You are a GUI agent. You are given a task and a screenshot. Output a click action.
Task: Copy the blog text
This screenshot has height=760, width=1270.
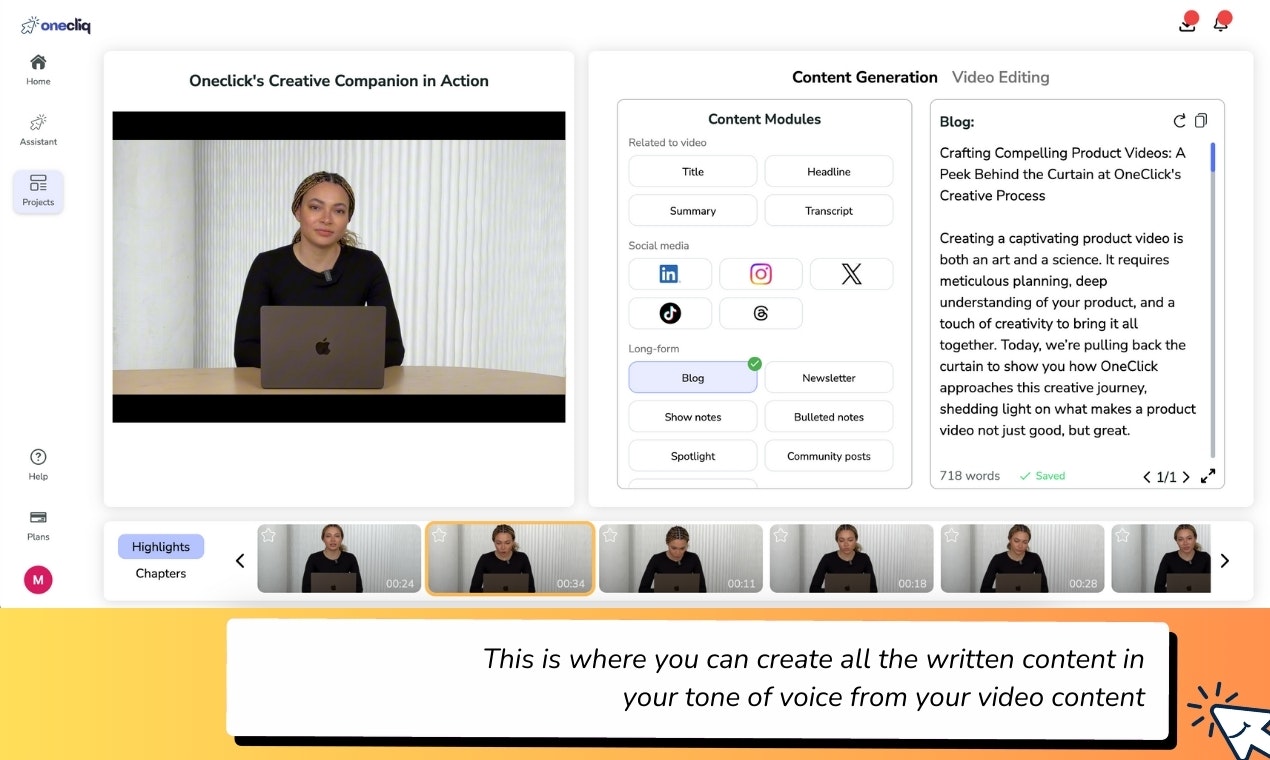coord(1201,121)
